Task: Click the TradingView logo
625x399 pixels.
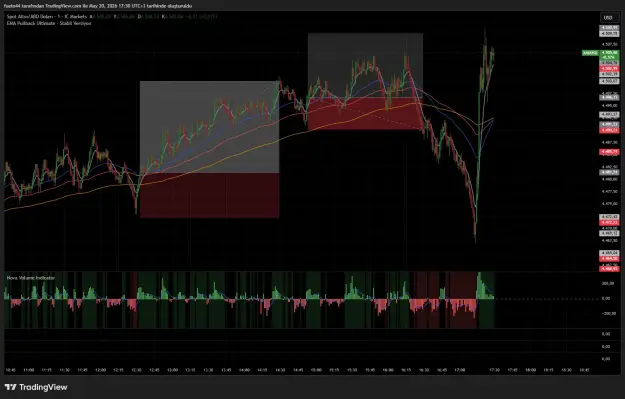Action: point(36,387)
